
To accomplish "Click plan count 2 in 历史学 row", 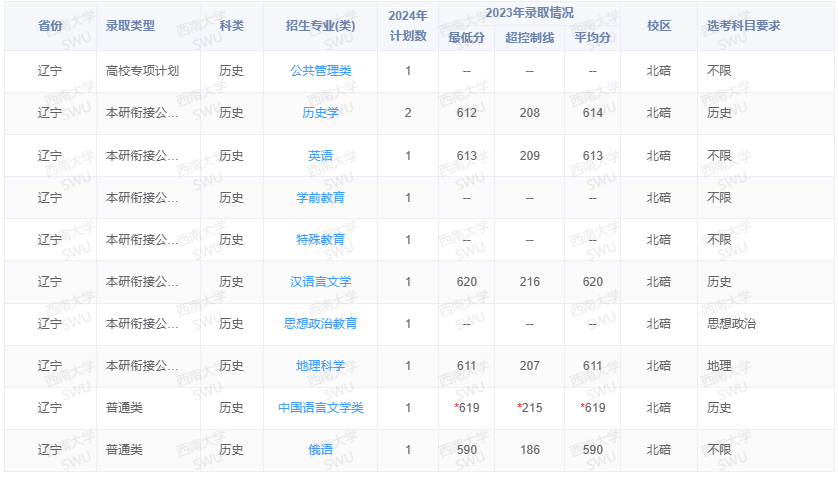I will click(408, 113).
